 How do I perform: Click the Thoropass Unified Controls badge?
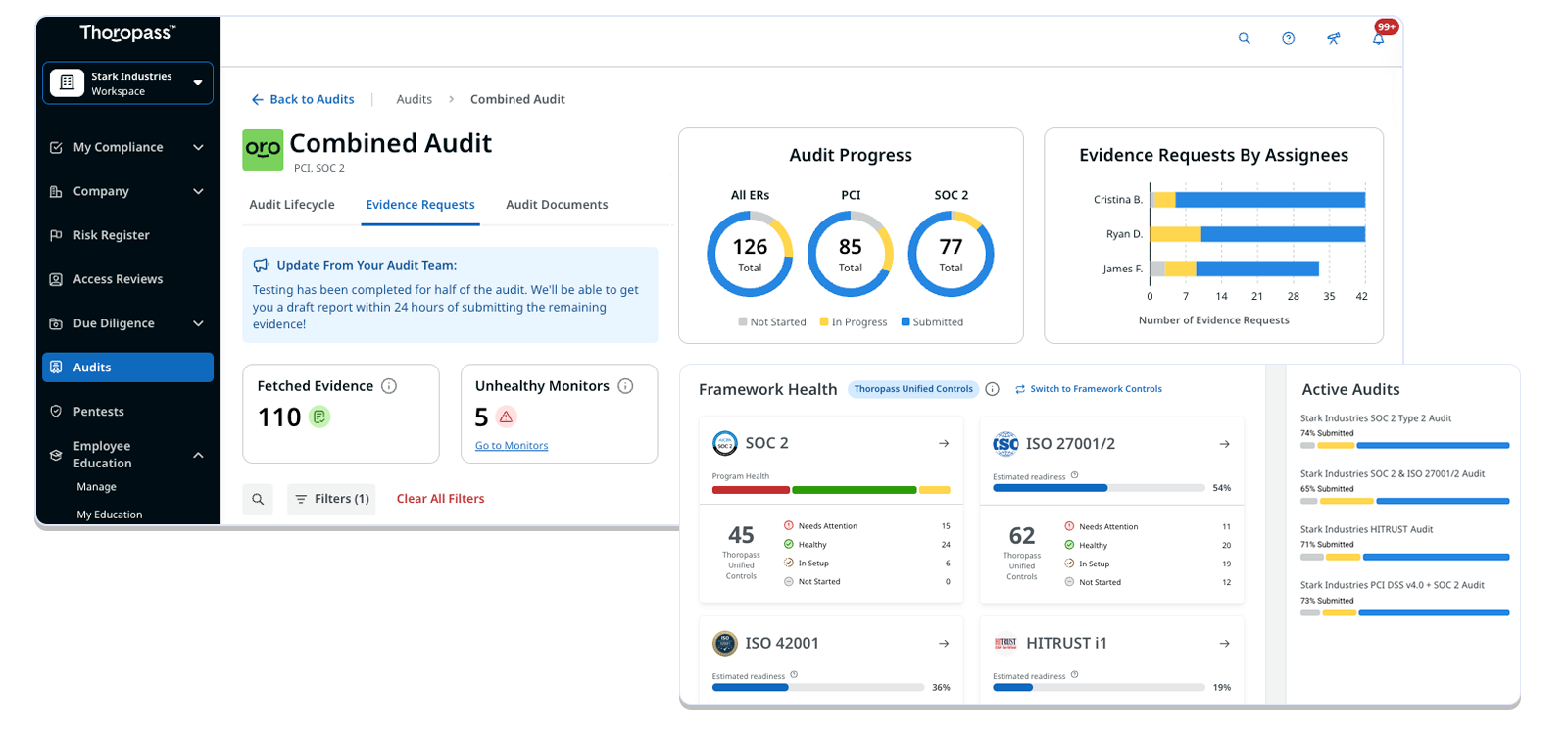[913, 389]
